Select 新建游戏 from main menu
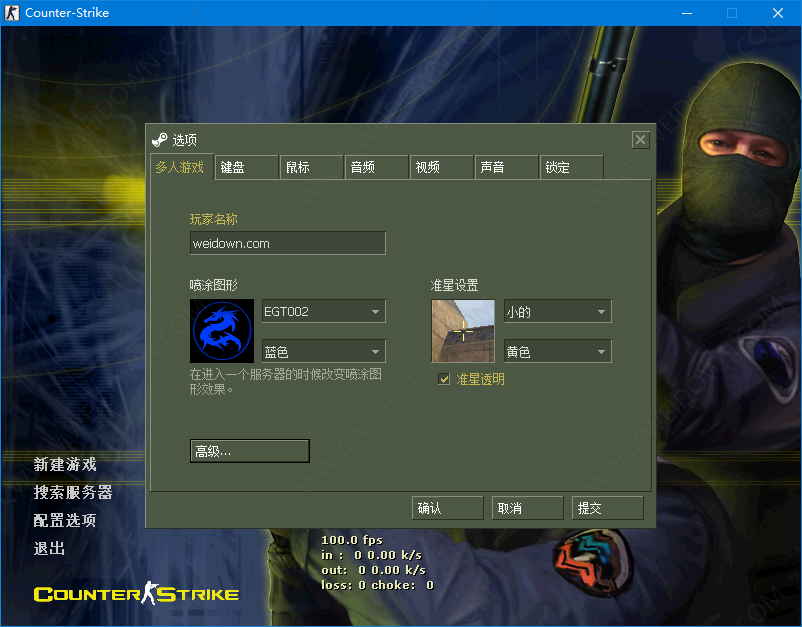The image size is (802, 627). (x=65, y=464)
